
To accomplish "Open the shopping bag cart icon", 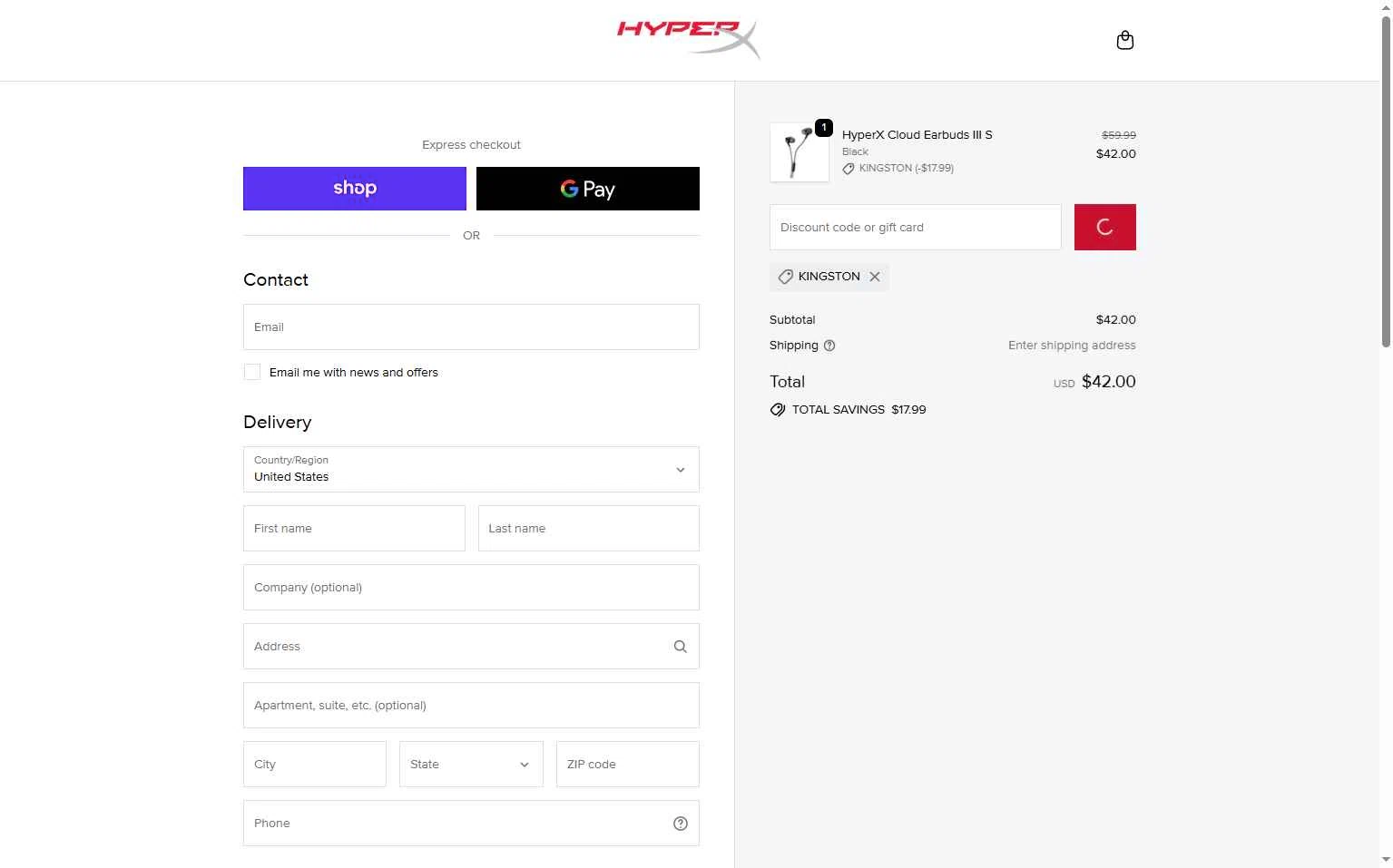I will coord(1124,40).
